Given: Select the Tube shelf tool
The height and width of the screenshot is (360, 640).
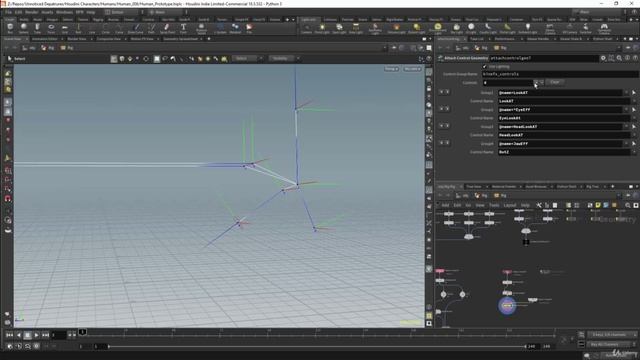Looking at the screenshot, I should pos(37,28).
